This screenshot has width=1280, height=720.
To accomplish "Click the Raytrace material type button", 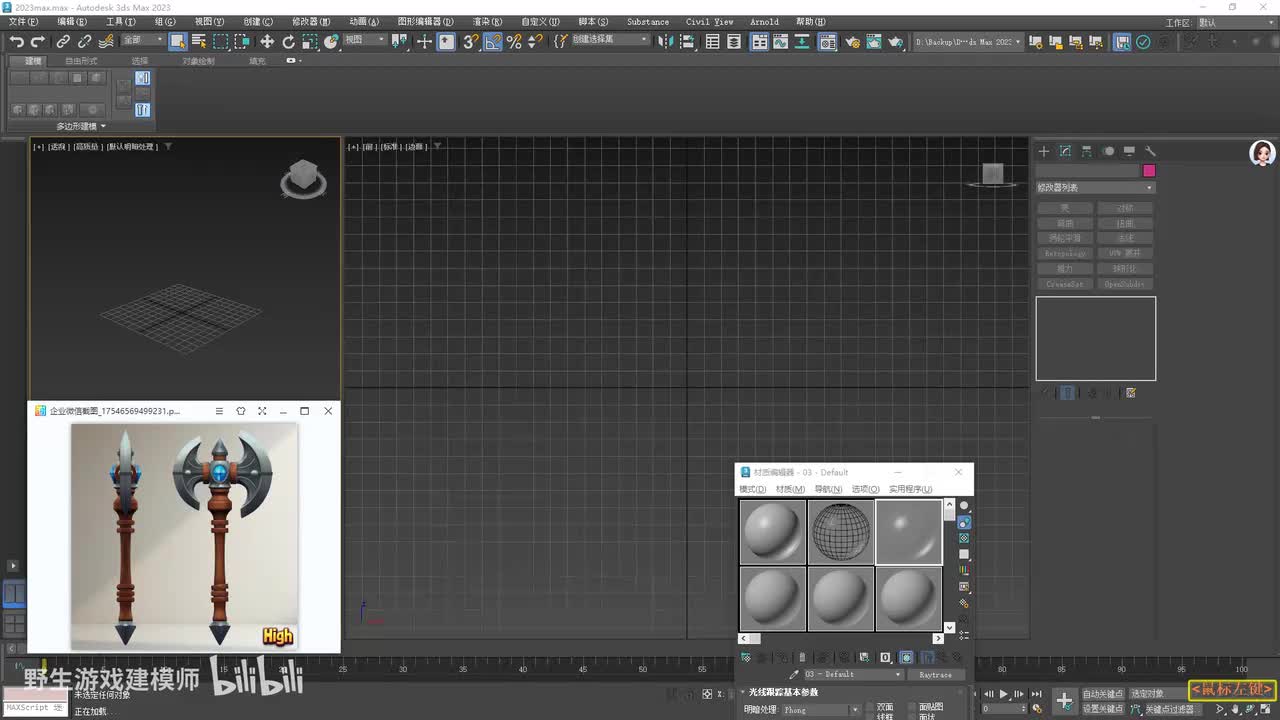I will pyautogui.click(x=936, y=675).
